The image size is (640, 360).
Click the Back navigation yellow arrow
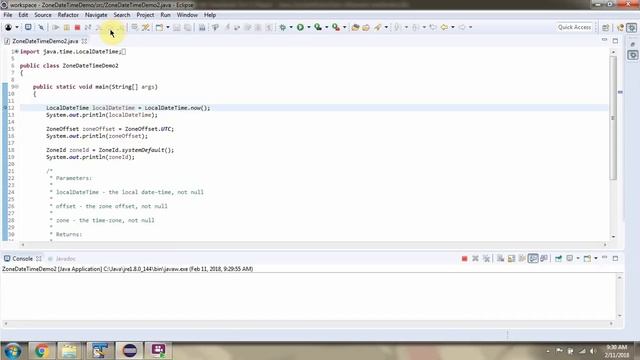pos(444,27)
